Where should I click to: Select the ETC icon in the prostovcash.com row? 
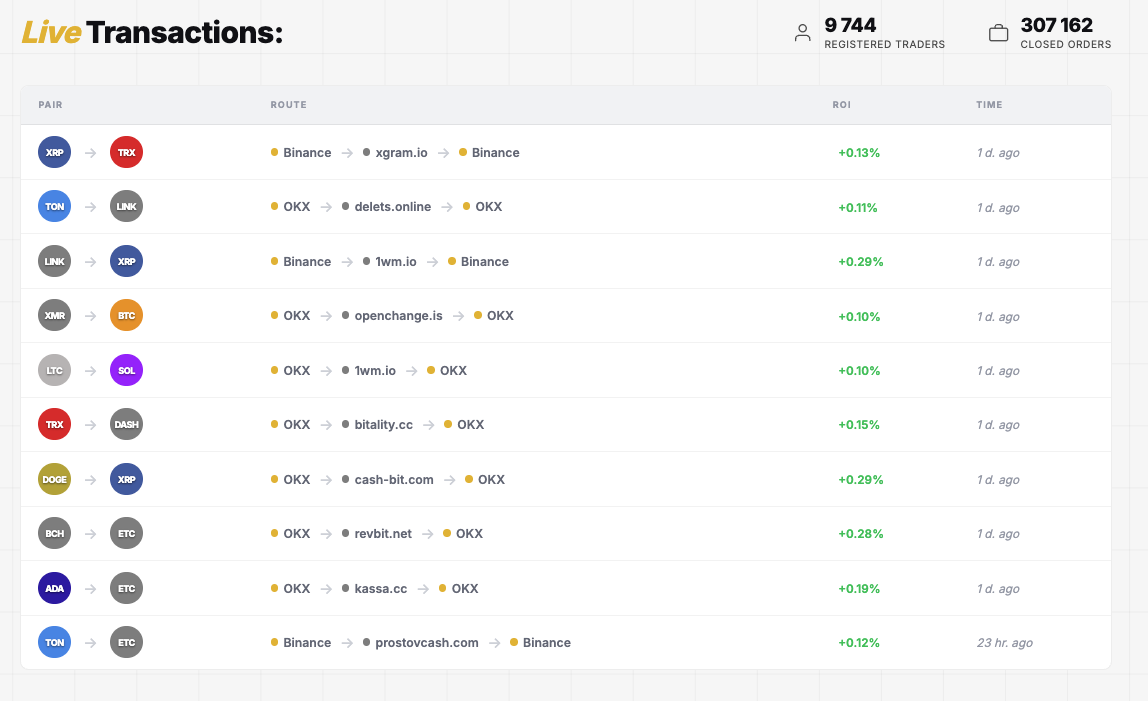tap(126, 642)
